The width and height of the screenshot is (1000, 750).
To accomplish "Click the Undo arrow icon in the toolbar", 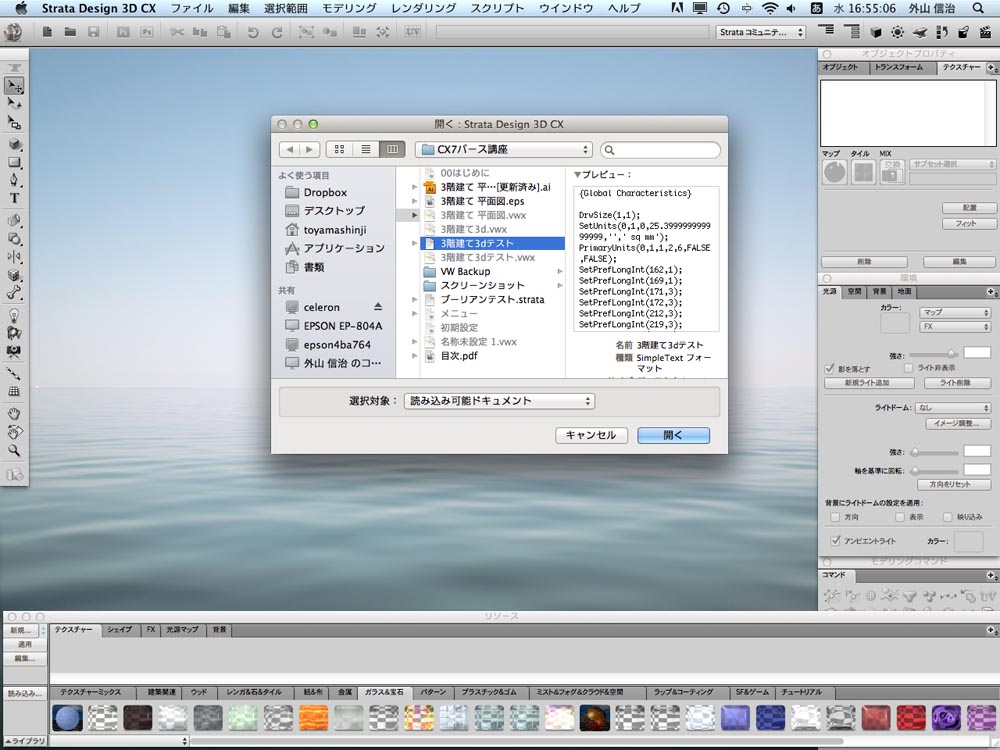I will coord(253,32).
